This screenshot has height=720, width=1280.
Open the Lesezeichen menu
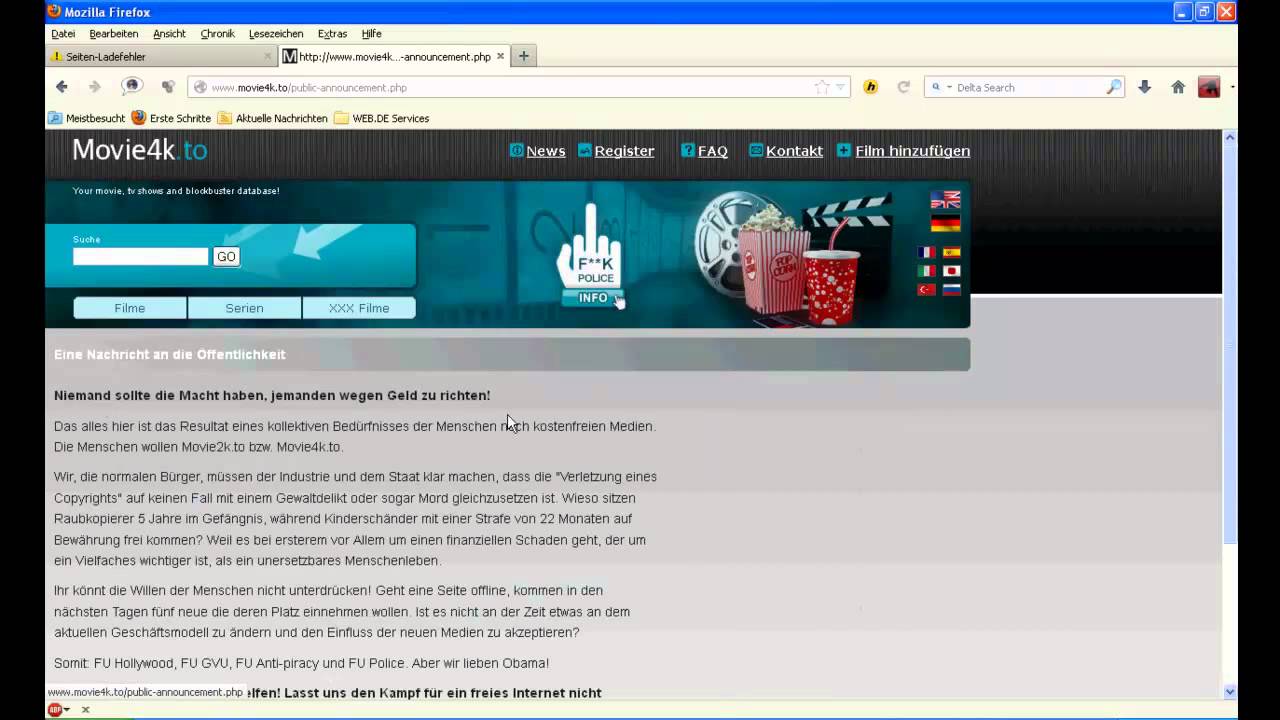[276, 33]
